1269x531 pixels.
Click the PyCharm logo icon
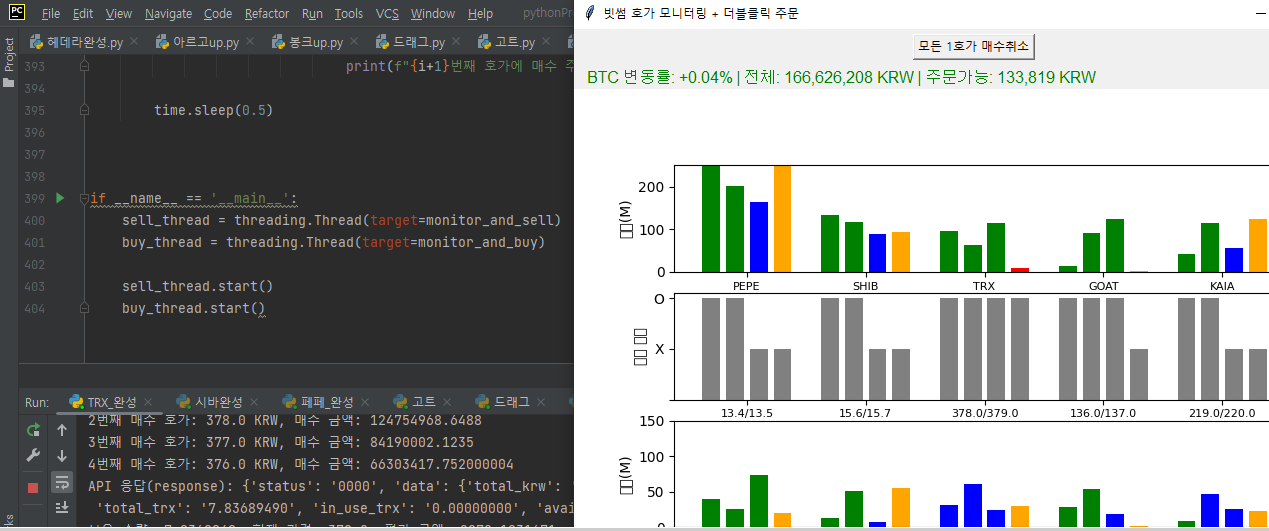(x=17, y=13)
